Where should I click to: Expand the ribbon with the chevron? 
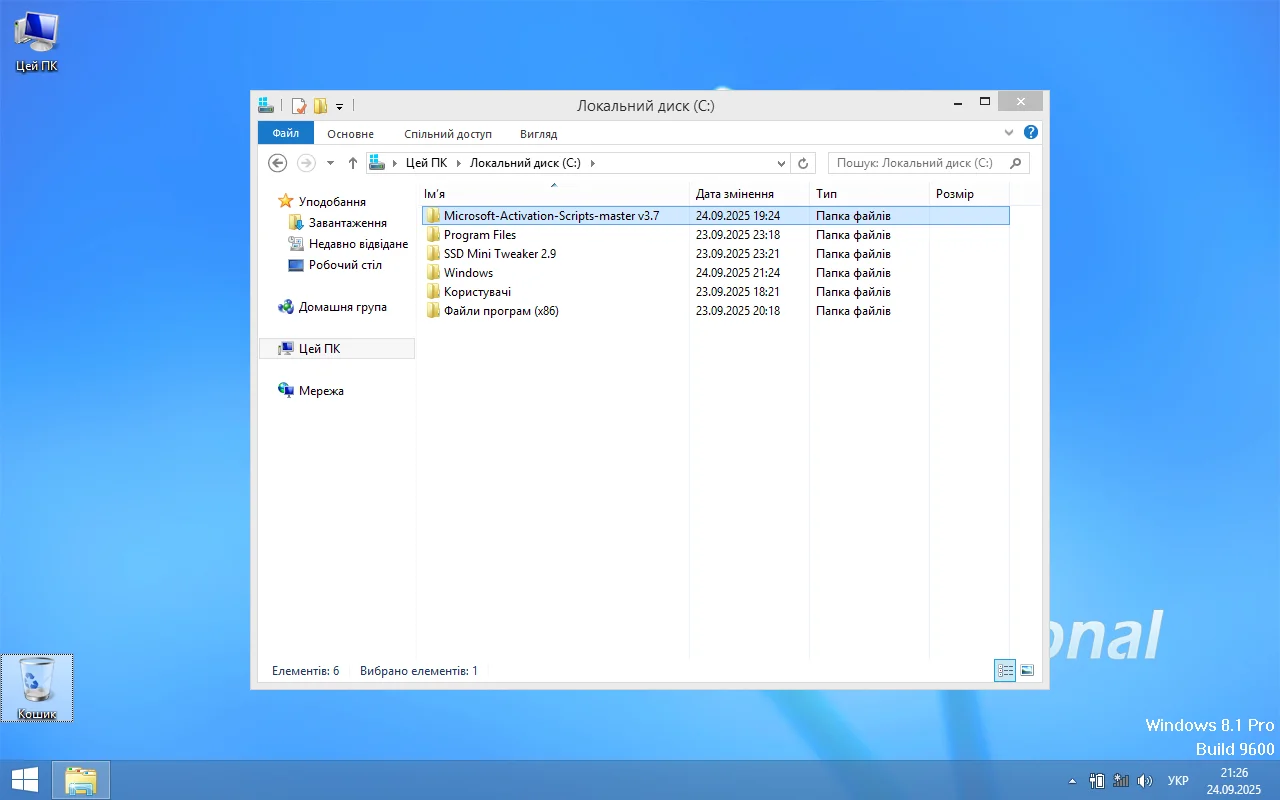1009,132
